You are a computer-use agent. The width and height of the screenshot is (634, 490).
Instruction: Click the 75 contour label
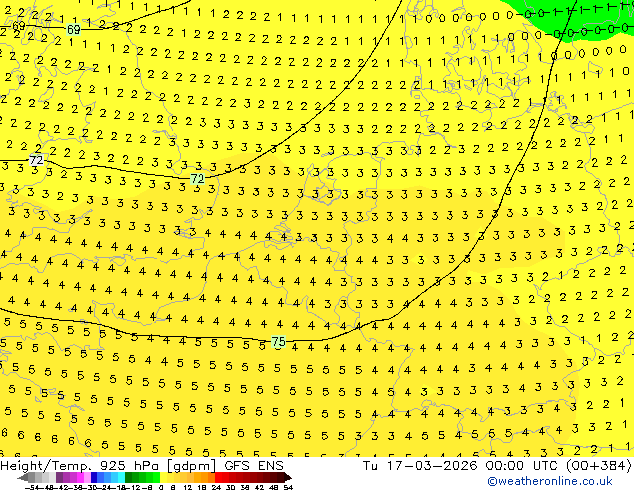tap(278, 342)
